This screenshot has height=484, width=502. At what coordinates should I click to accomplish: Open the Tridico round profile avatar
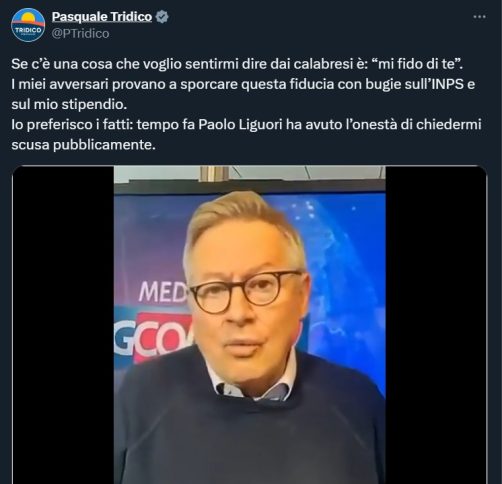[28, 25]
